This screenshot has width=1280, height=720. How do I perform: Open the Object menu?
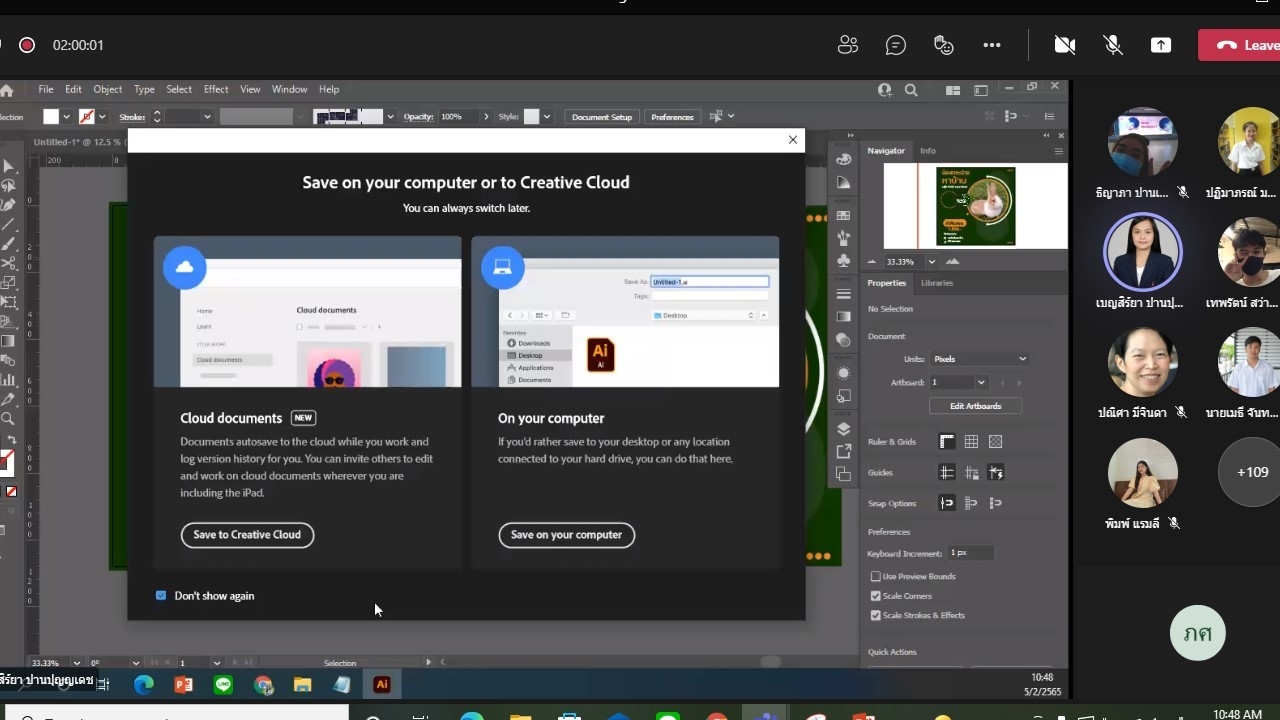[x=107, y=90]
